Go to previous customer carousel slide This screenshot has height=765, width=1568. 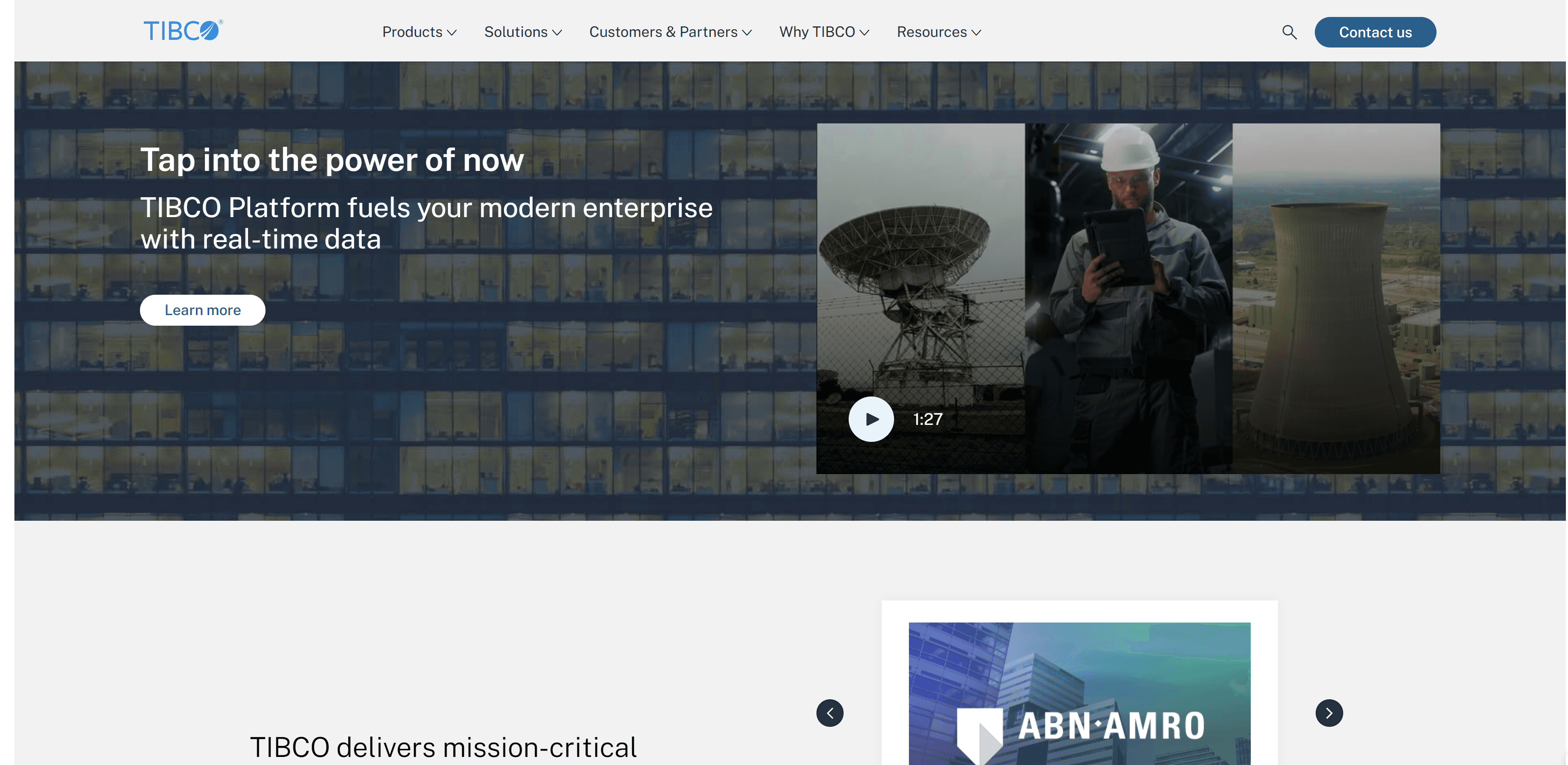830,713
